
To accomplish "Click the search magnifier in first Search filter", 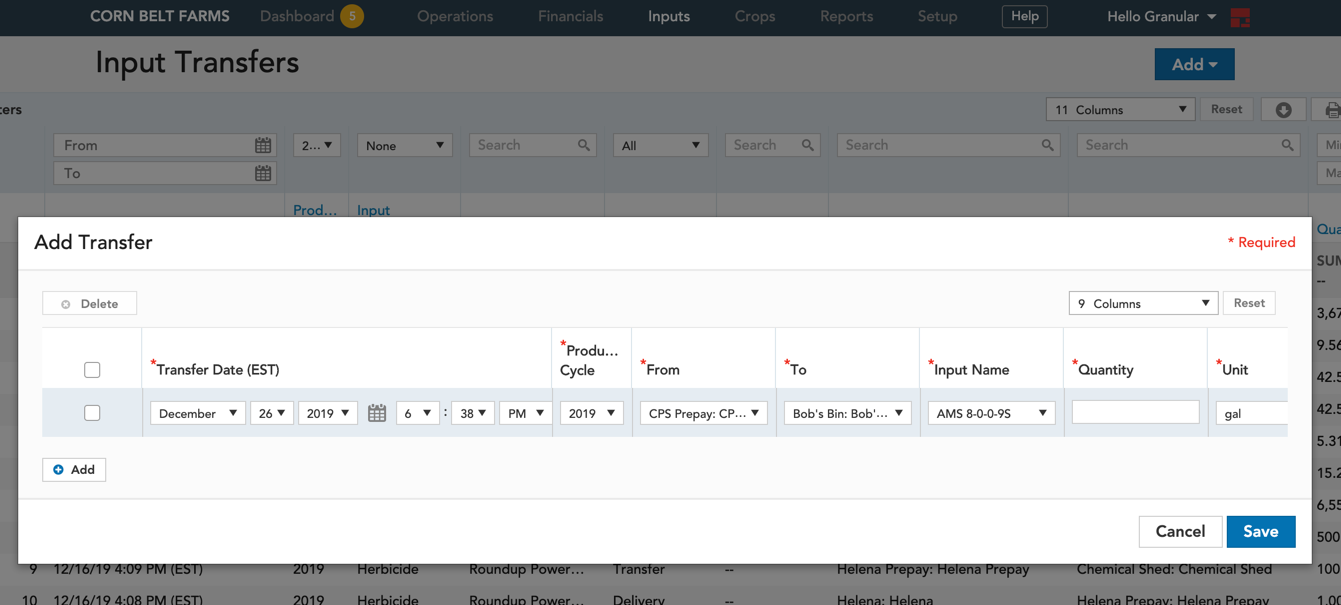I will pyautogui.click(x=584, y=145).
